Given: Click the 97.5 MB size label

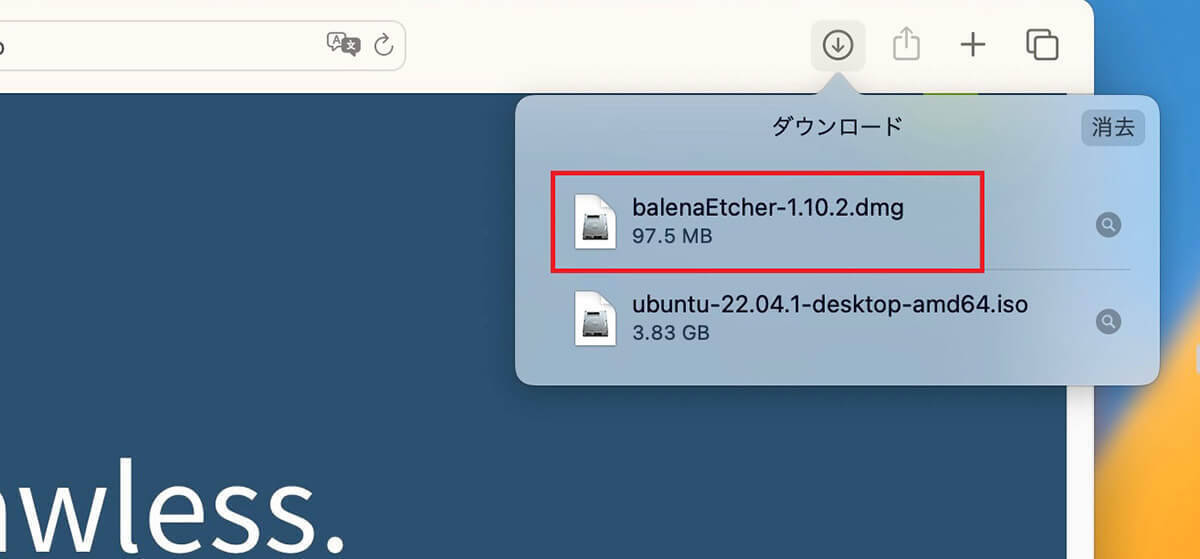Looking at the screenshot, I should [x=671, y=237].
